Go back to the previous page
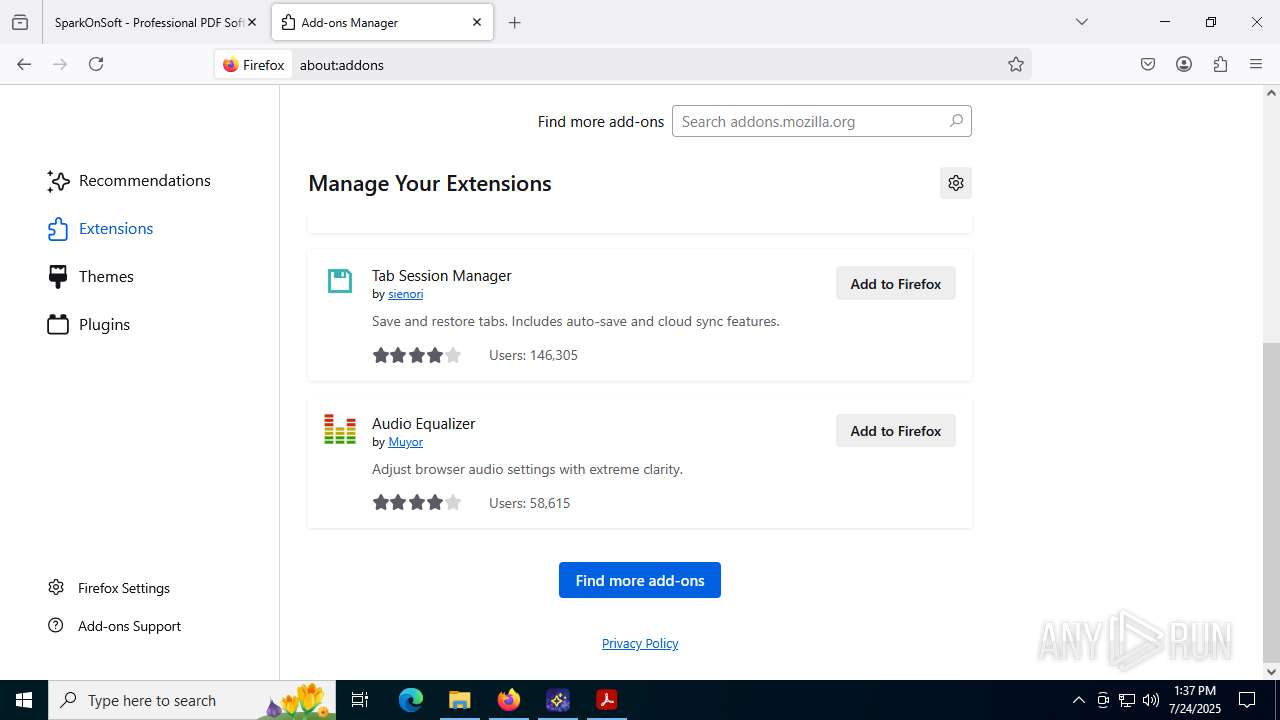Viewport: 1280px width, 720px height. pos(24,64)
